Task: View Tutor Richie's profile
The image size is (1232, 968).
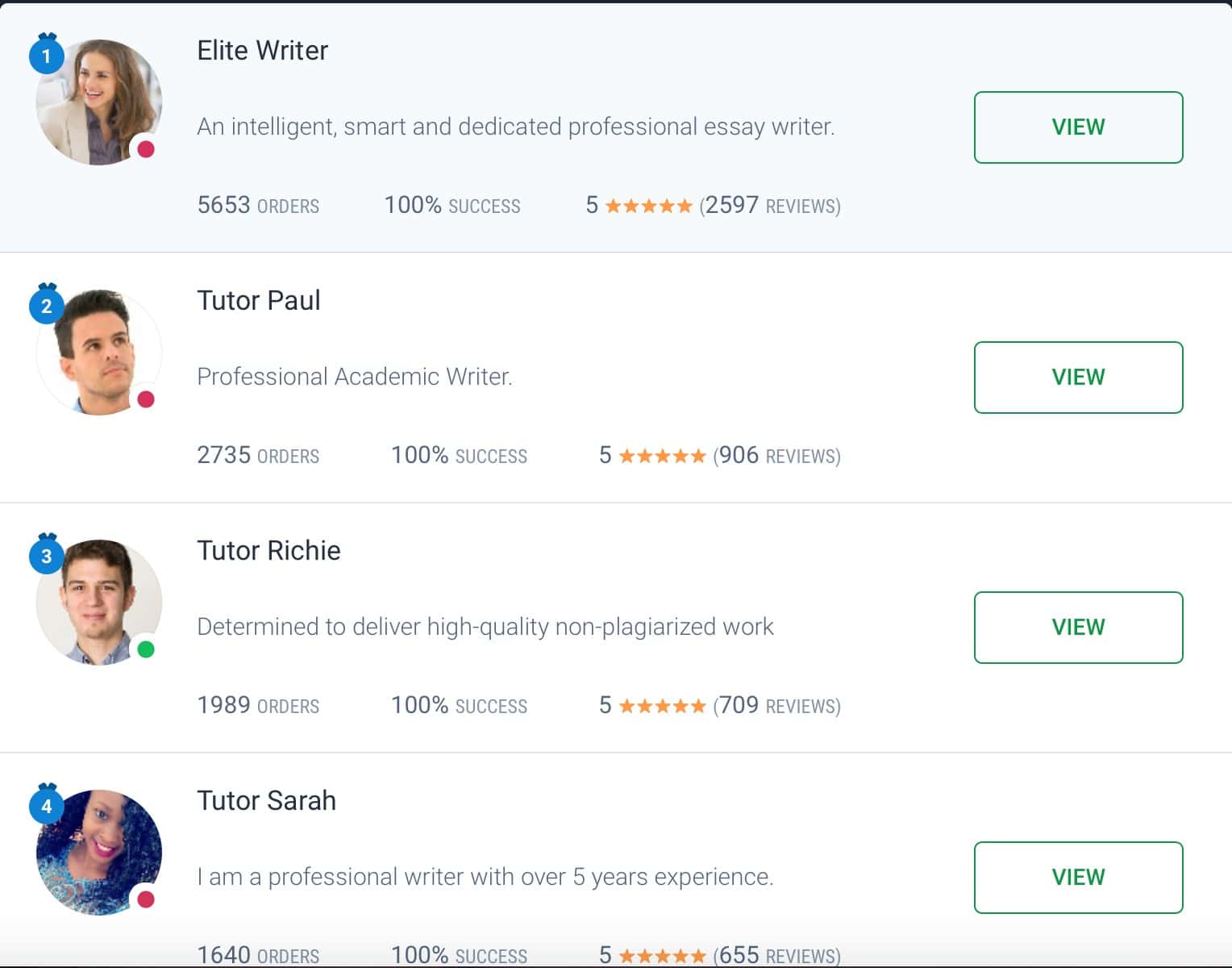Action: tap(1078, 628)
